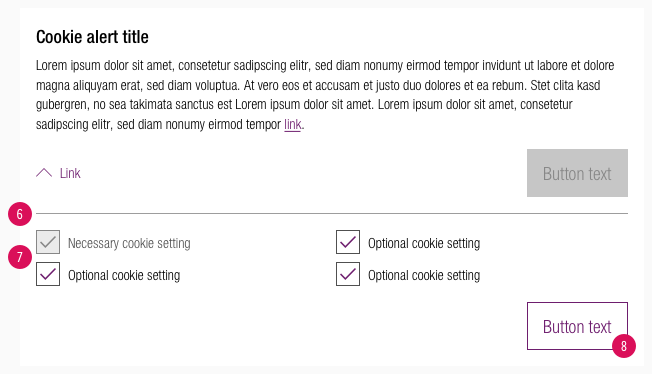Click upper right-column 'Optional cookie setting' label
Image resolution: width=652 pixels, height=374 pixels.
[424, 243]
